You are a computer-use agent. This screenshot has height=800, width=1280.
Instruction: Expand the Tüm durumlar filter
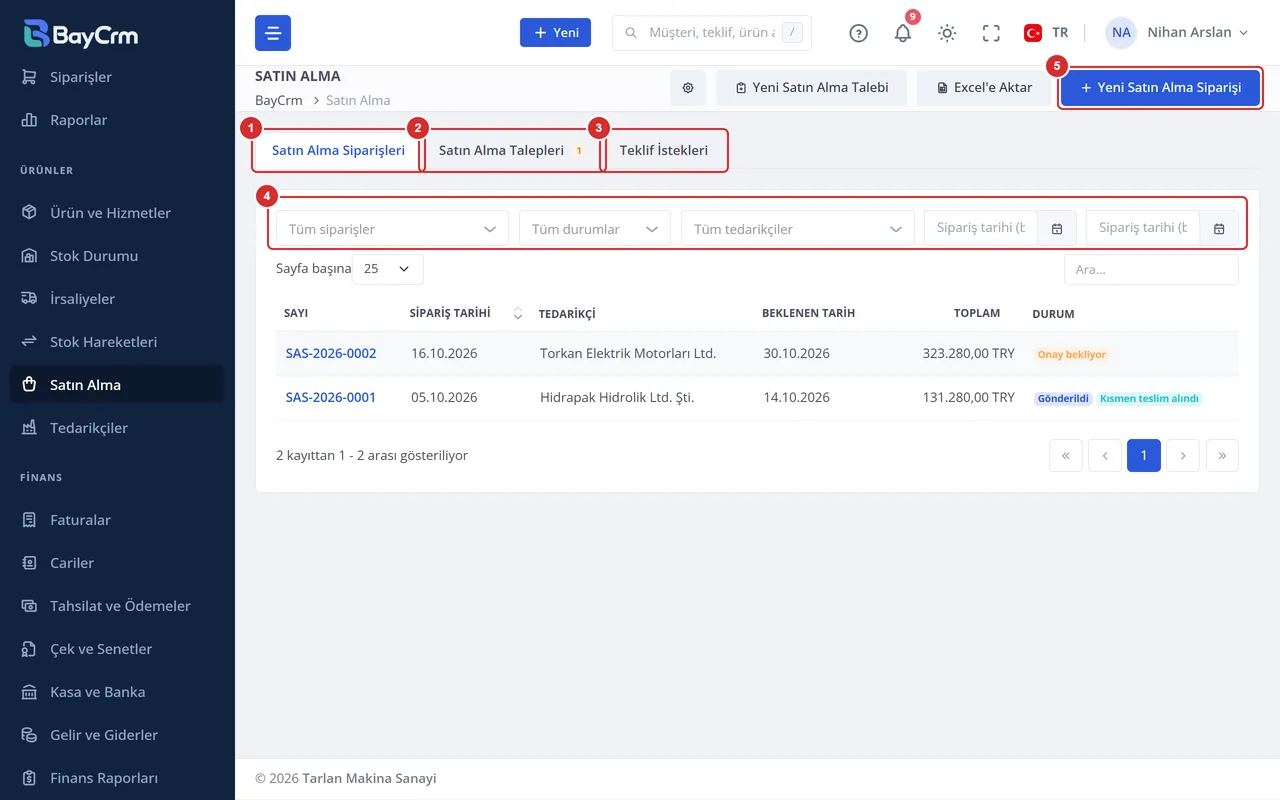595,229
